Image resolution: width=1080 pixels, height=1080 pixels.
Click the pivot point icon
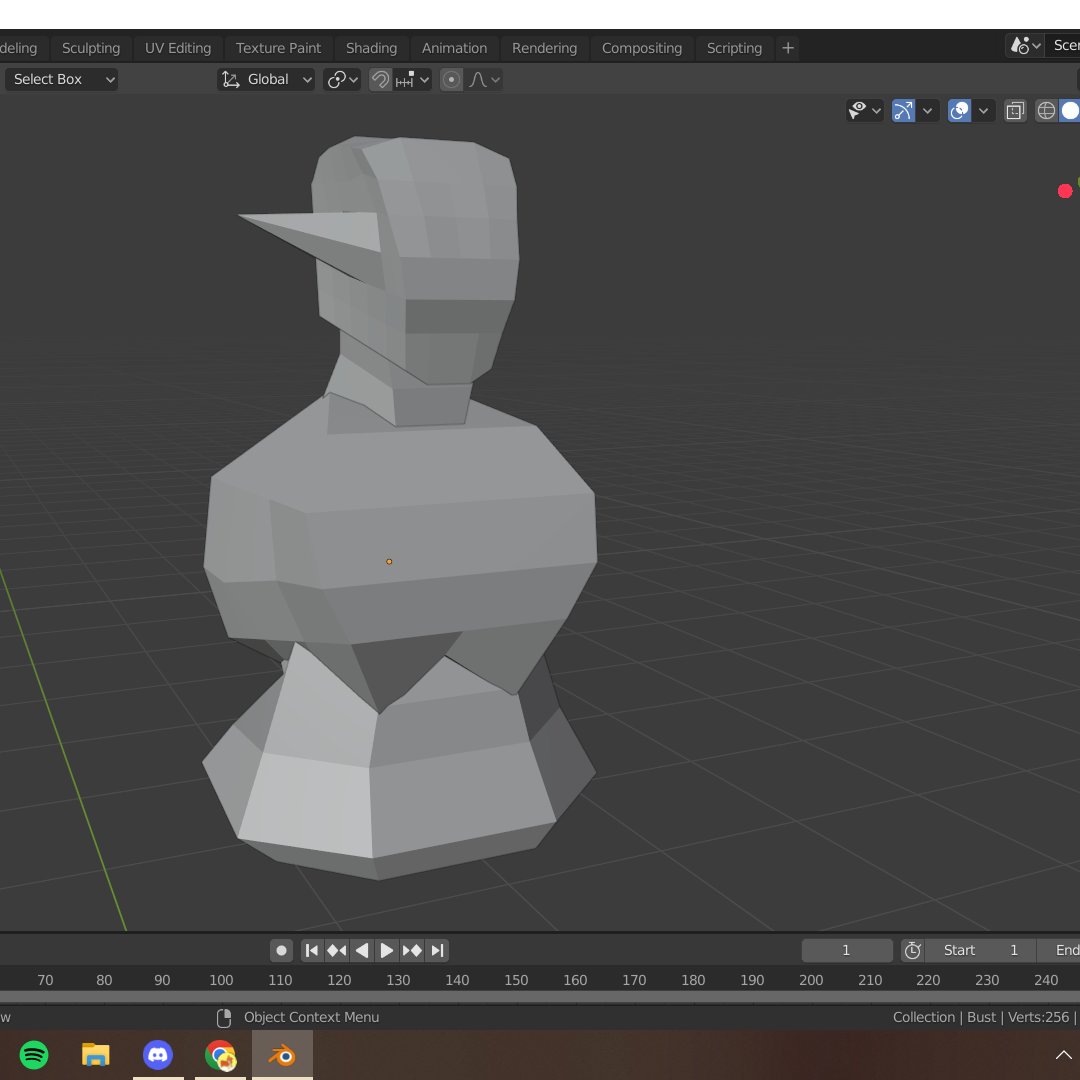pyautogui.click(x=336, y=79)
